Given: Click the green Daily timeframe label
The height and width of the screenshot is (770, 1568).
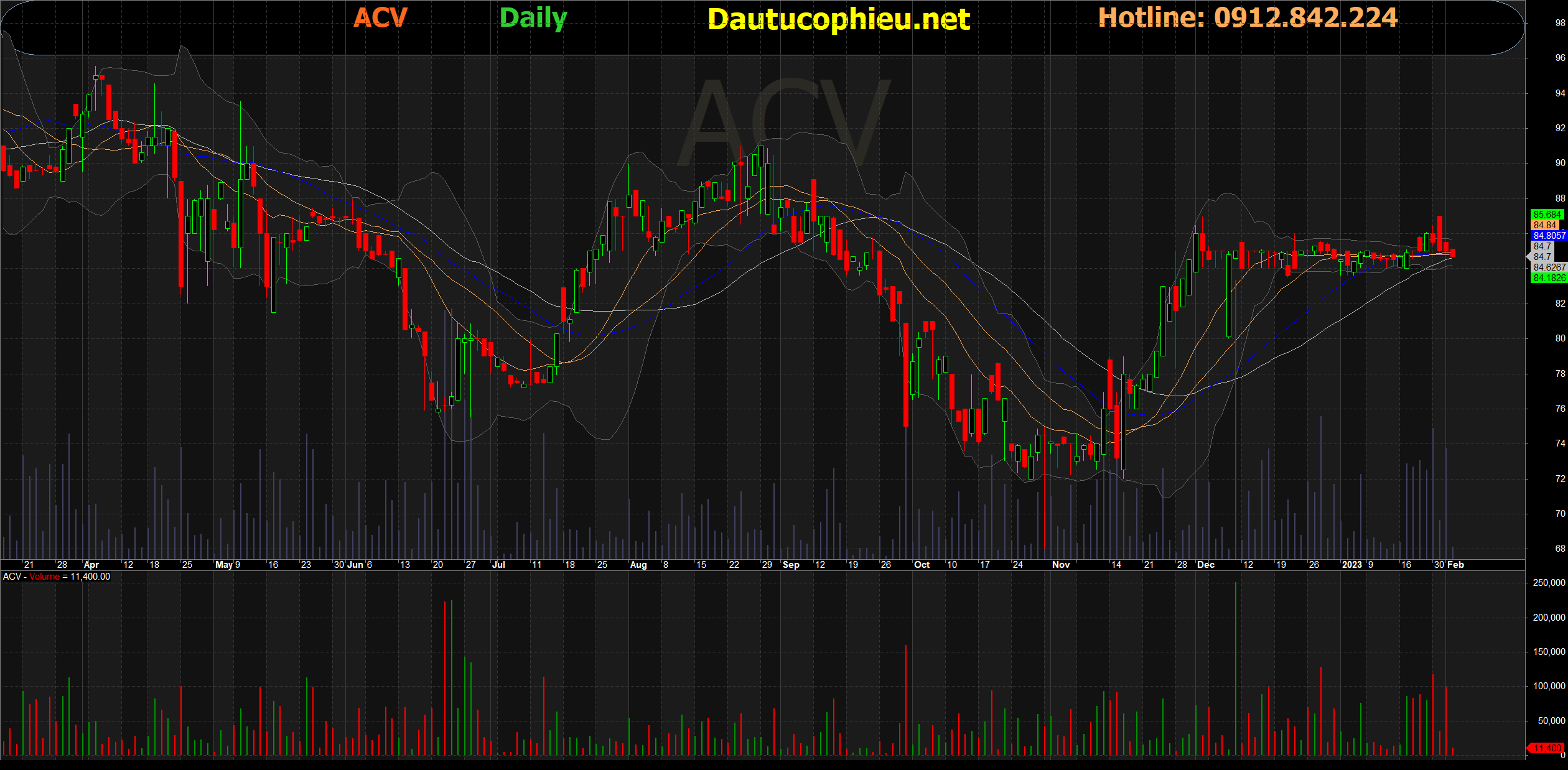Looking at the screenshot, I should pyautogui.click(x=533, y=18).
